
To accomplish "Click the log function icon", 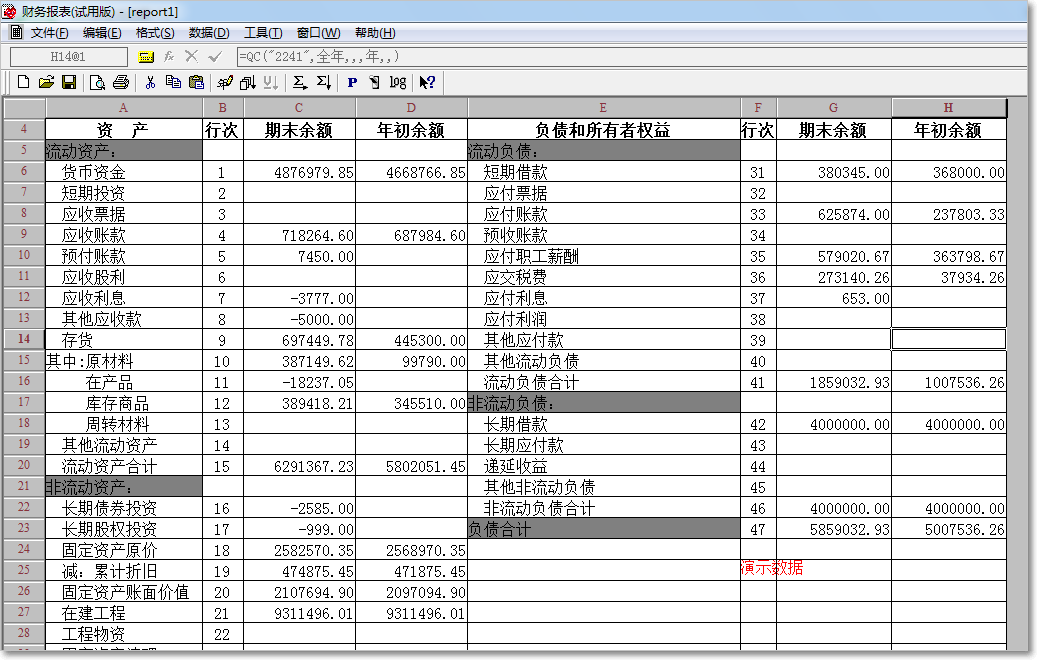I will (398, 82).
